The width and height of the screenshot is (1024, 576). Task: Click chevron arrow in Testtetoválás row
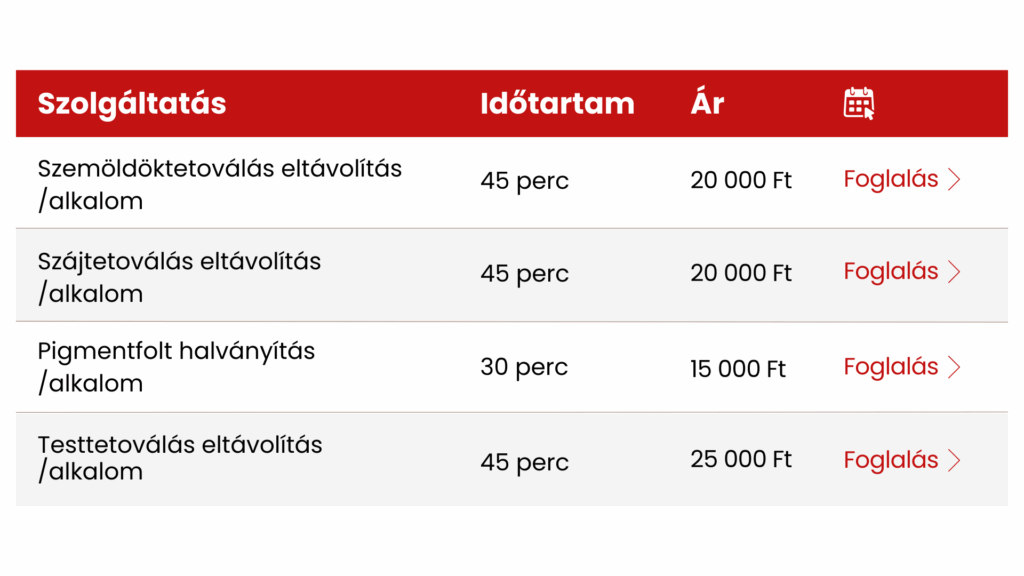point(954,460)
